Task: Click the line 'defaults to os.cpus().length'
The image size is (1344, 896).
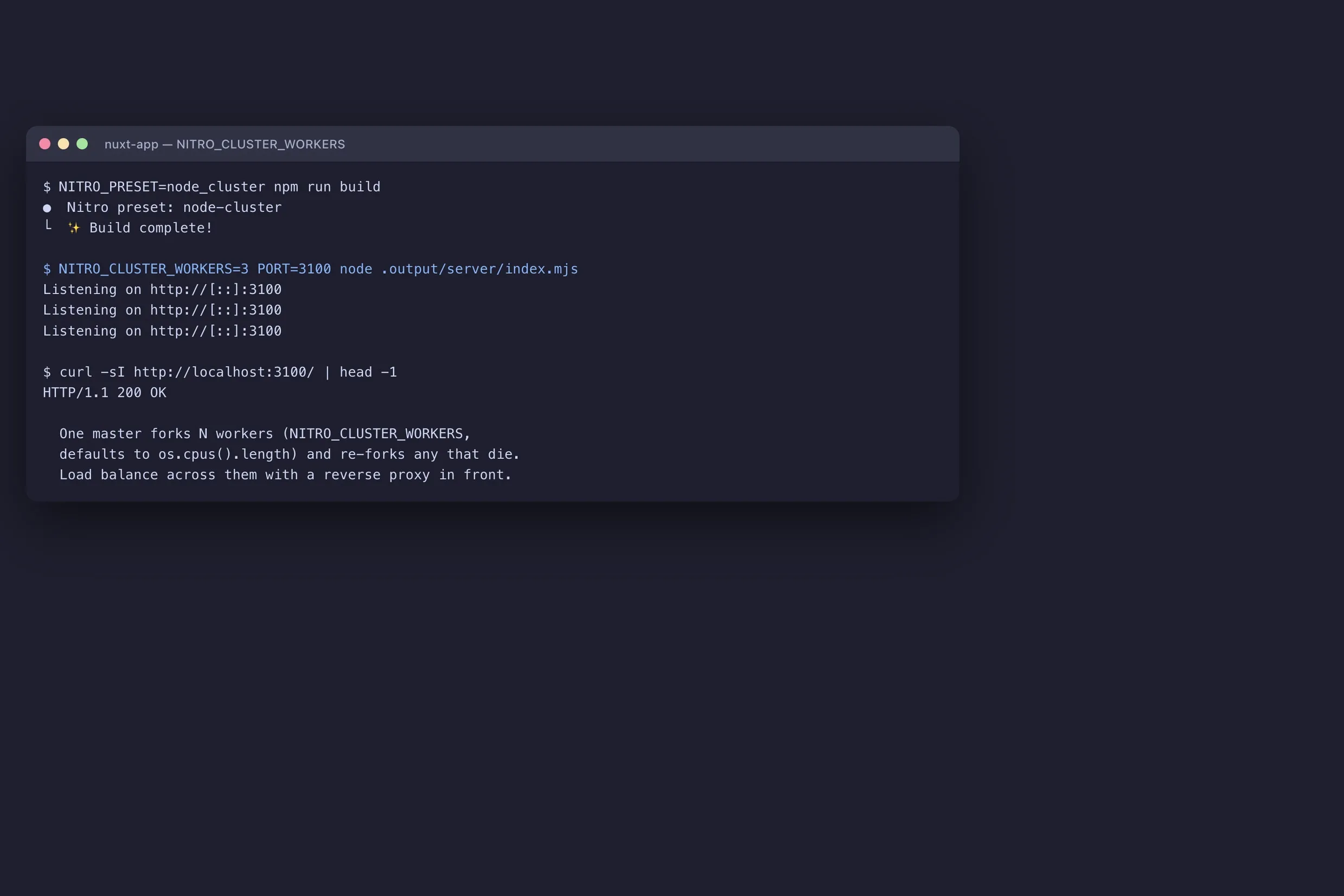Action: [x=290, y=455]
